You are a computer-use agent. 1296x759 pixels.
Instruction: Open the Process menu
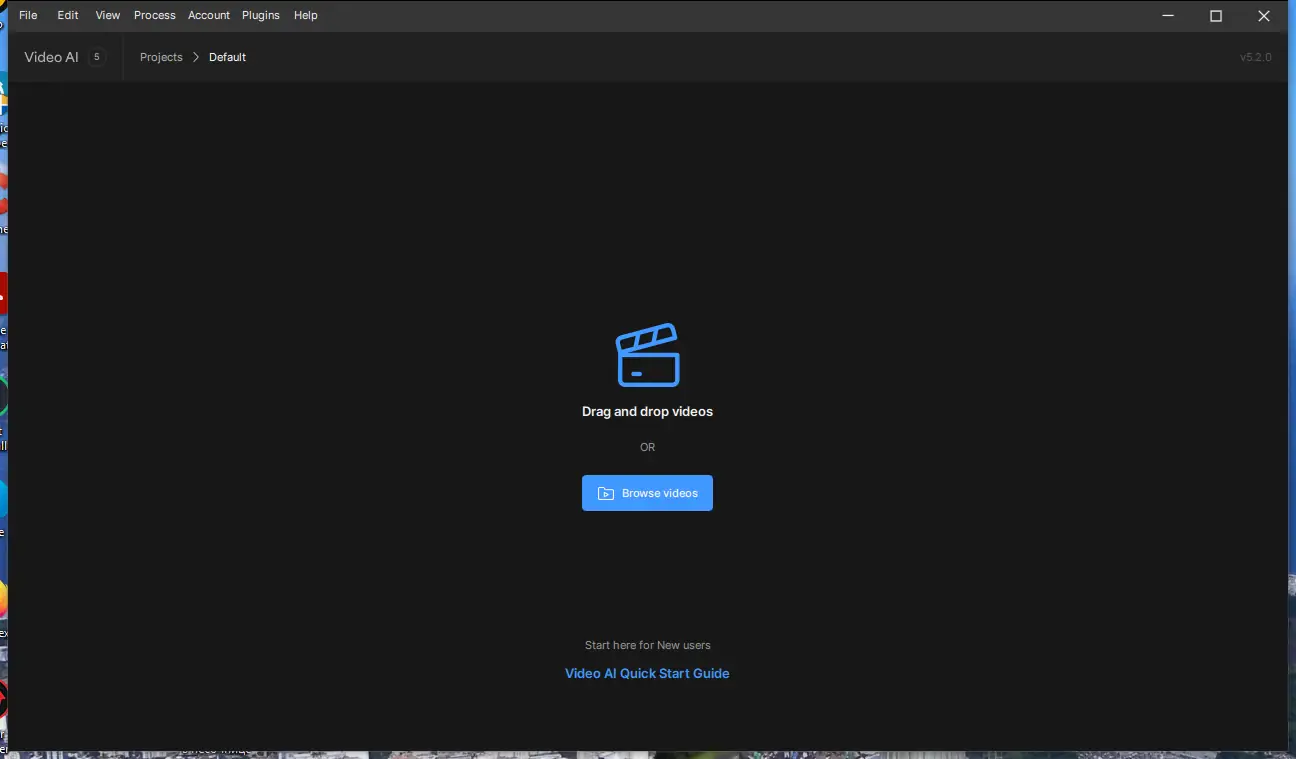tap(155, 15)
